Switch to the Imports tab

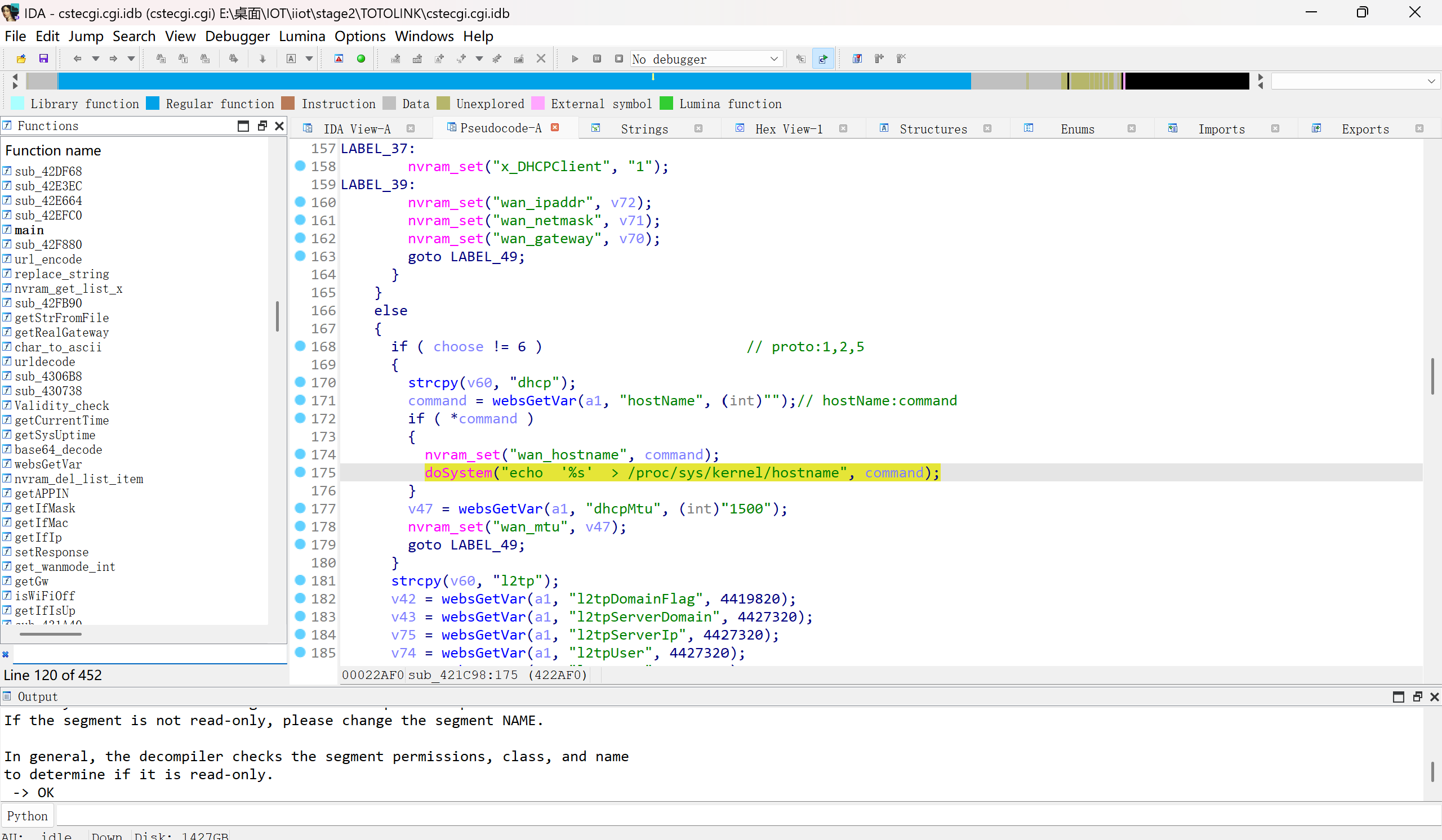[1221, 129]
